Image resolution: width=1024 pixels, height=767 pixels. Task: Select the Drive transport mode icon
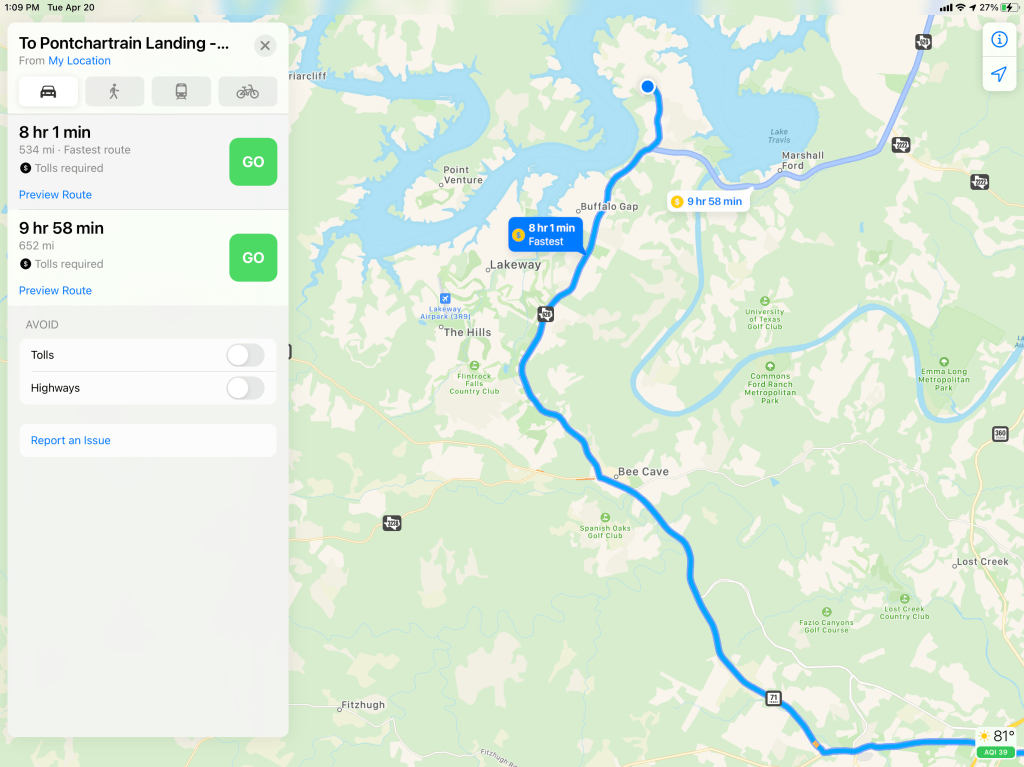pos(48,91)
